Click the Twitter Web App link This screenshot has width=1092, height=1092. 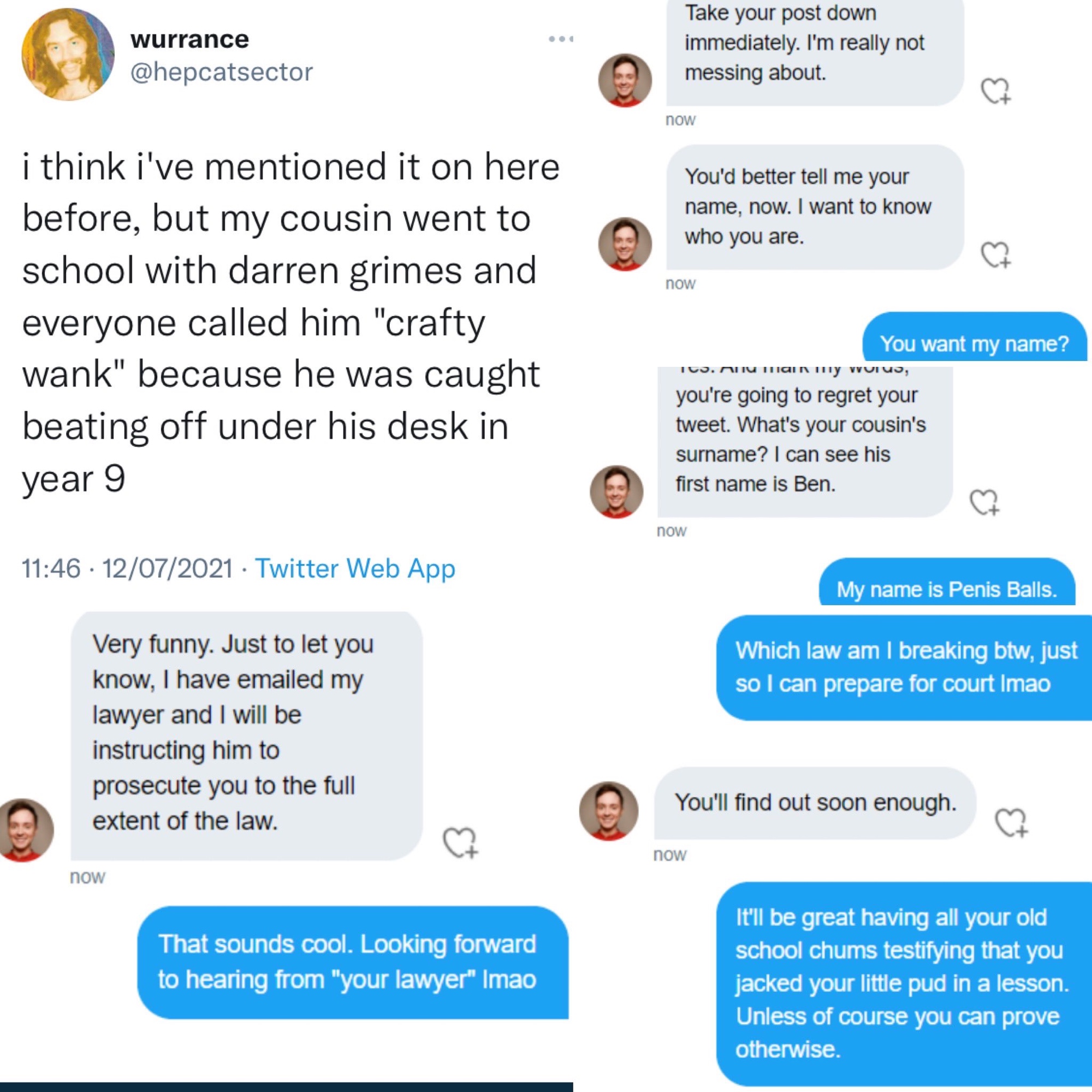355,568
